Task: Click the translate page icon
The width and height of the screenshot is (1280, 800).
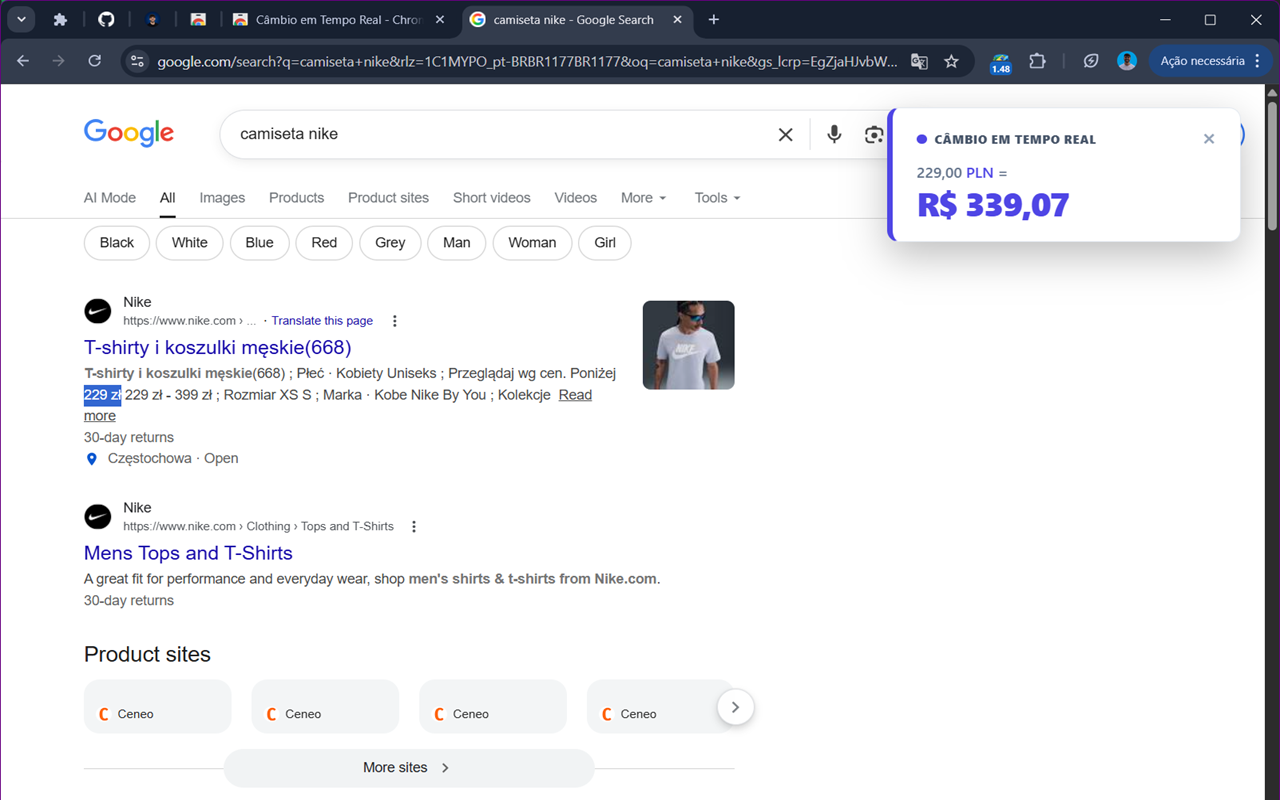Action: point(919,61)
